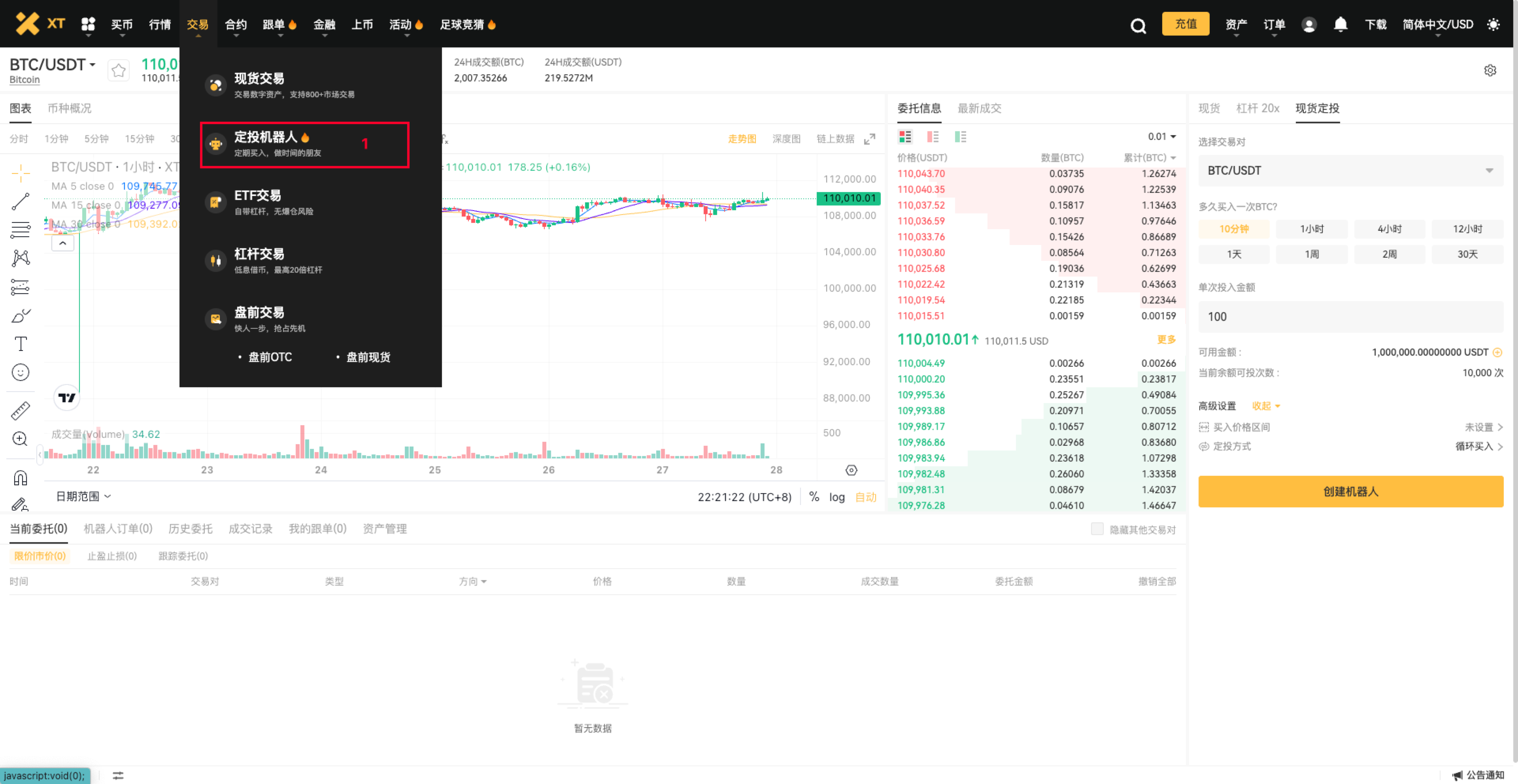Choose 10分钟 buy interval
Viewport: 1518px width, 784px height.
point(1233,229)
